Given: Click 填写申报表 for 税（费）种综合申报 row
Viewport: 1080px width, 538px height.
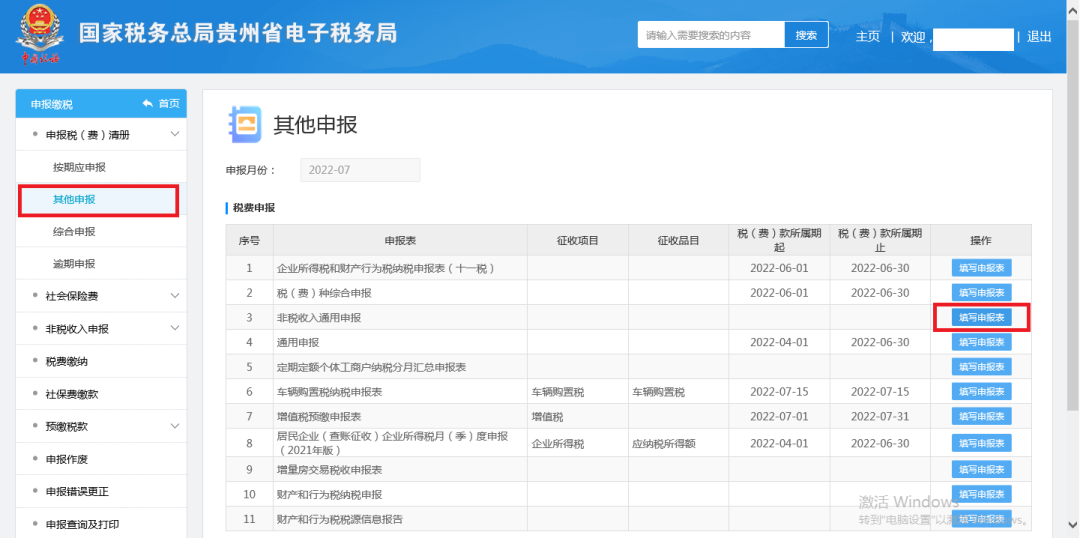Looking at the screenshot, I should 982,292.
